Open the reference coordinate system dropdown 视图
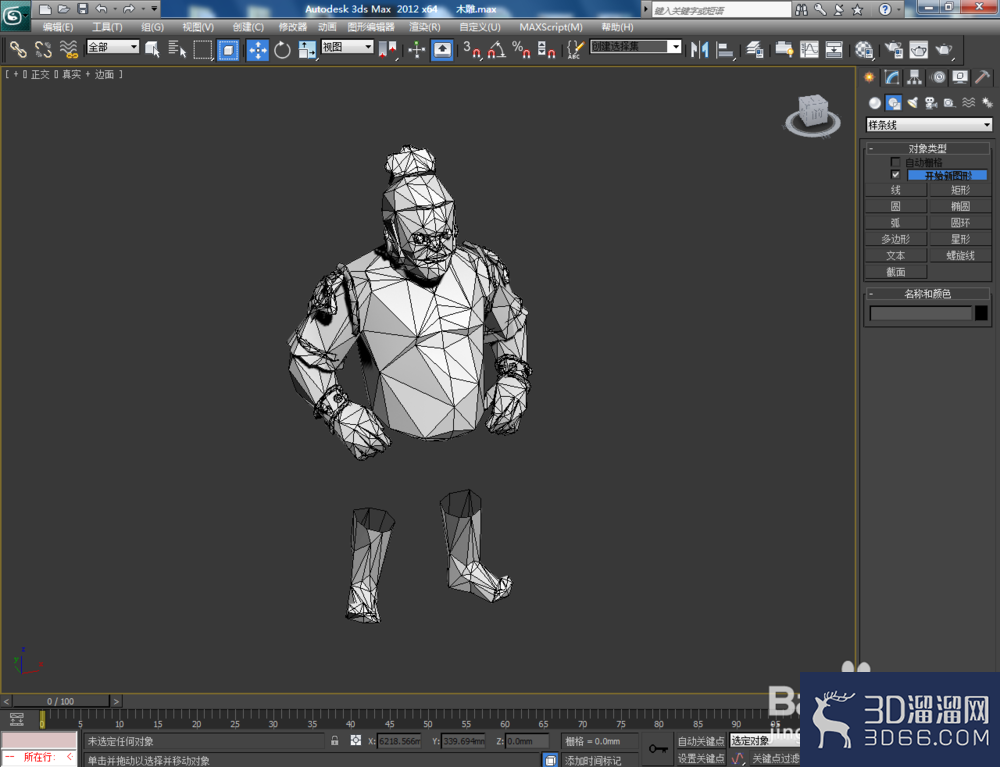This screenshot has height=767, width=1000. (x=347, y=47)
